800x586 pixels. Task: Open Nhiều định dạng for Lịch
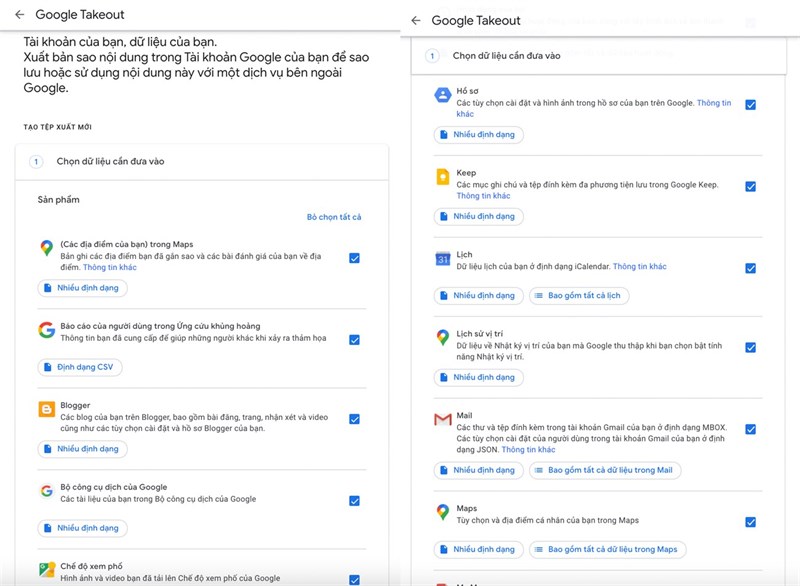[x=479, y=295]
